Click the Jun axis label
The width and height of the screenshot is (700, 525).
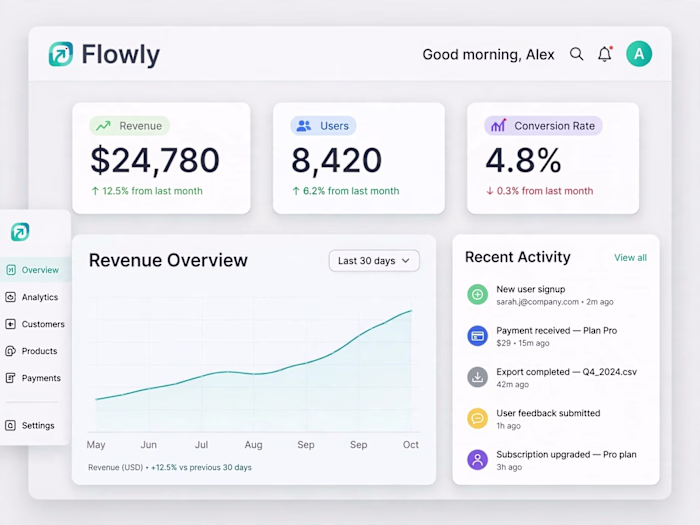pyautogui.click(x=149, y=445)
